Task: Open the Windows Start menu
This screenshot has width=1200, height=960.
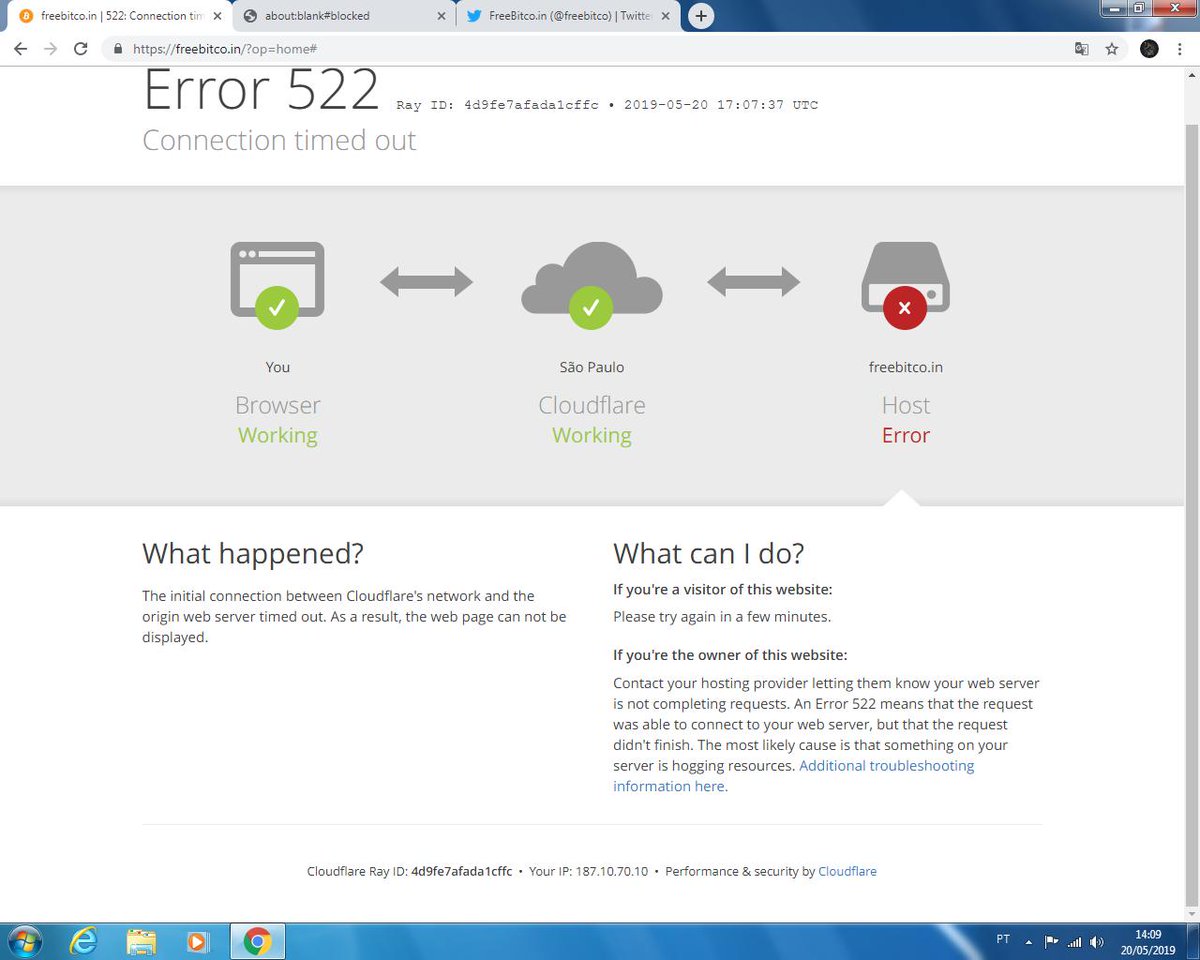Action: pos(24,942)
